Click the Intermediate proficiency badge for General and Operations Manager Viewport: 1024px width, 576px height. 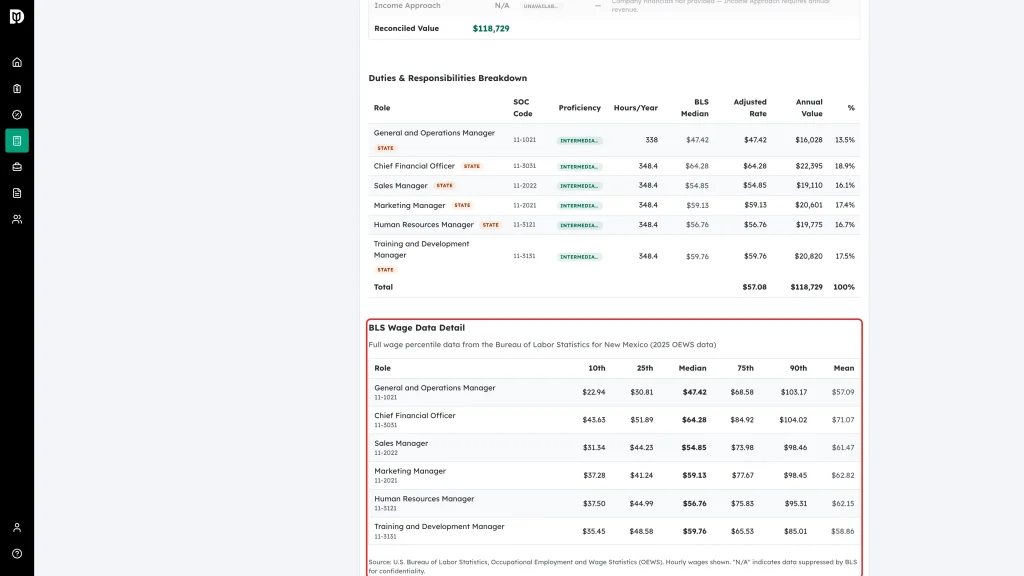[x=579, y=140]
